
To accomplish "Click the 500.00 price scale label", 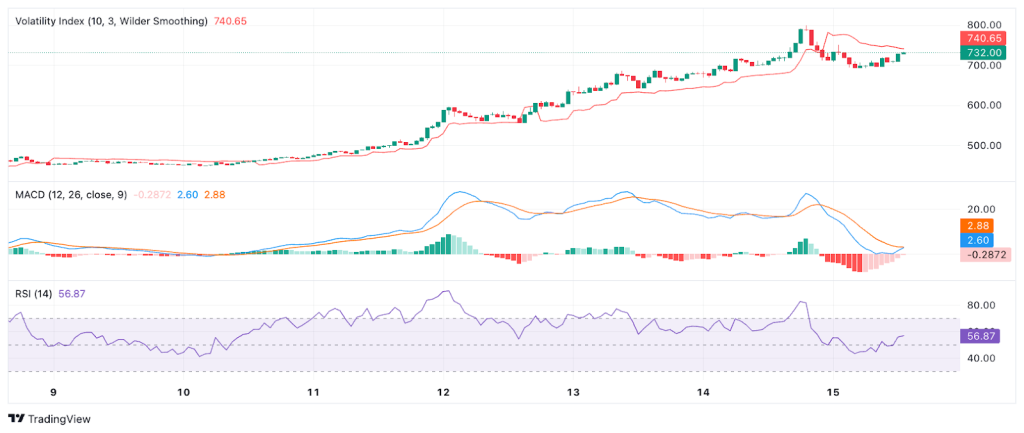I will coord(985,145).
